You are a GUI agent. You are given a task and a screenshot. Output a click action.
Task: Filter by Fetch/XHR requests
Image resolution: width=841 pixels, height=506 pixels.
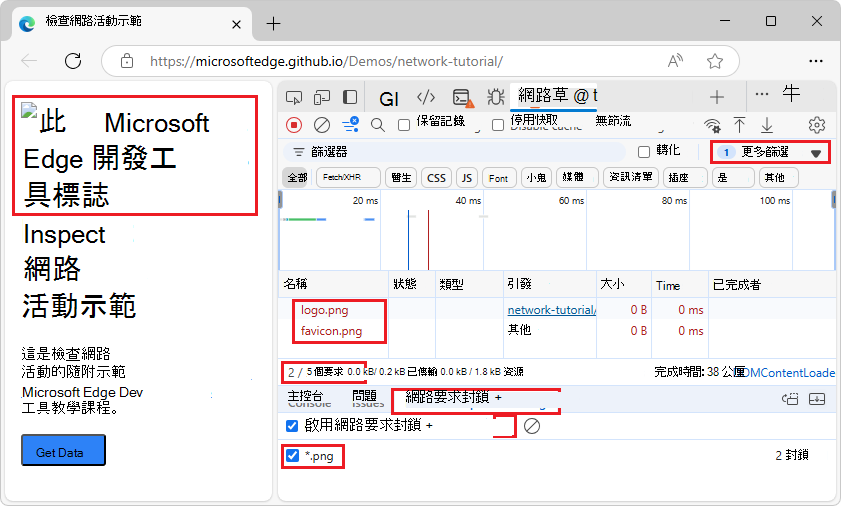click(x=348, y=178)
